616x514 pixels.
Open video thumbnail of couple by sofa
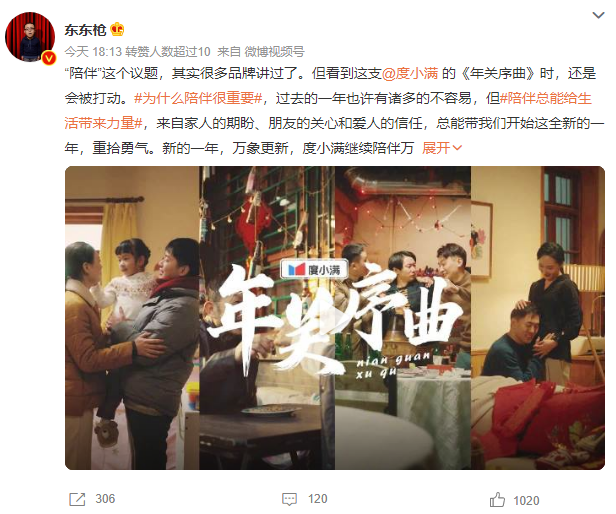pos(538,318)
